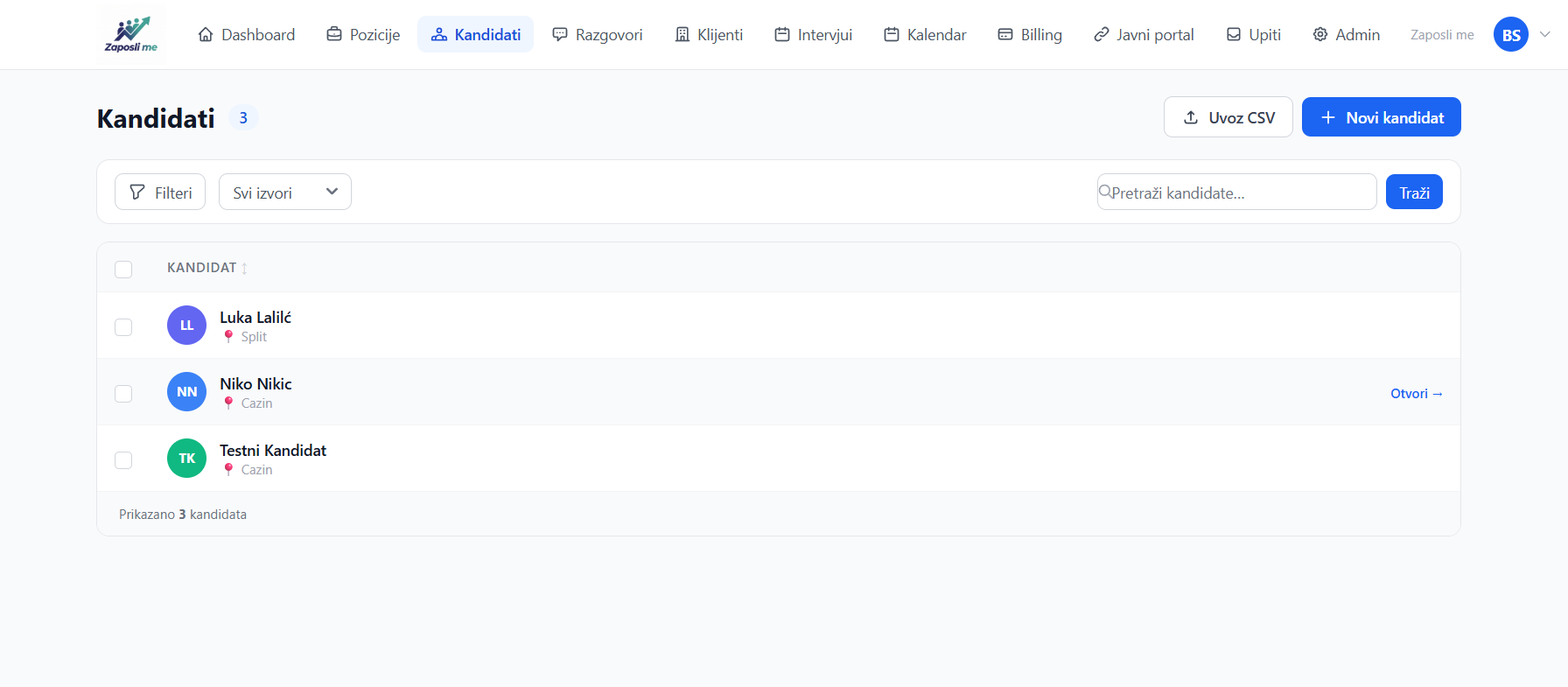Open Admin via the gear icon
Screen dimensions: 1568x687
coord(1320,35)
